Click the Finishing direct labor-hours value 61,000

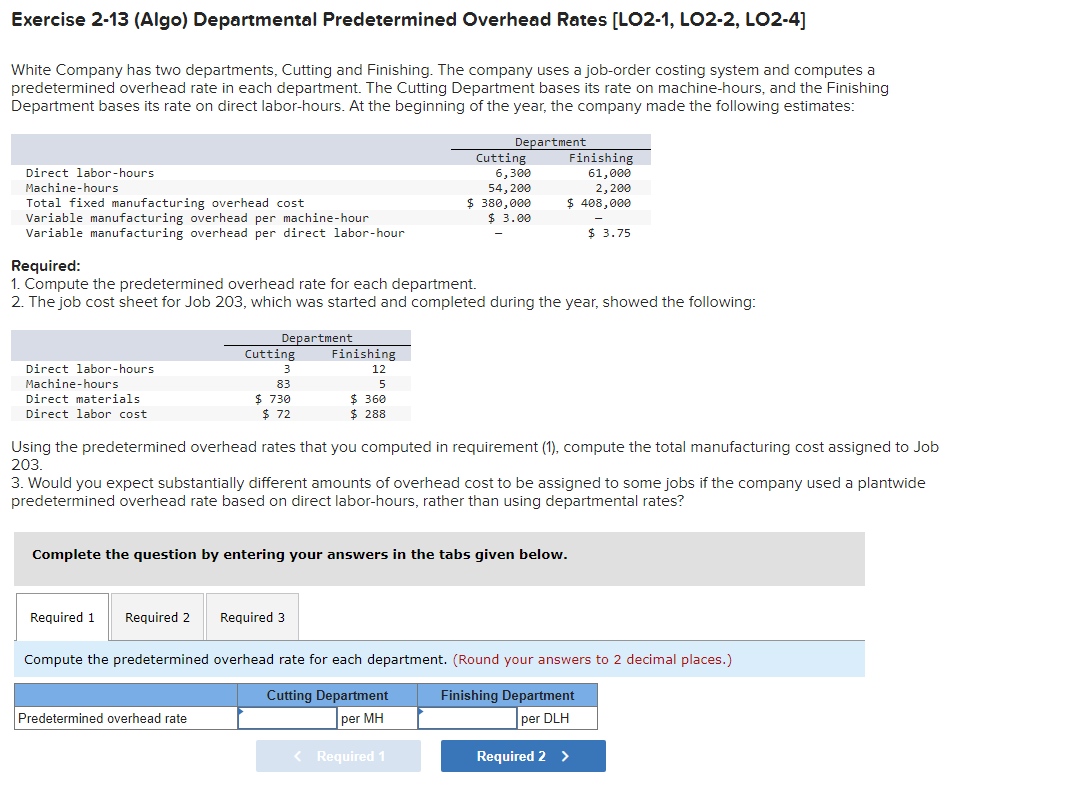coord(609,173)
